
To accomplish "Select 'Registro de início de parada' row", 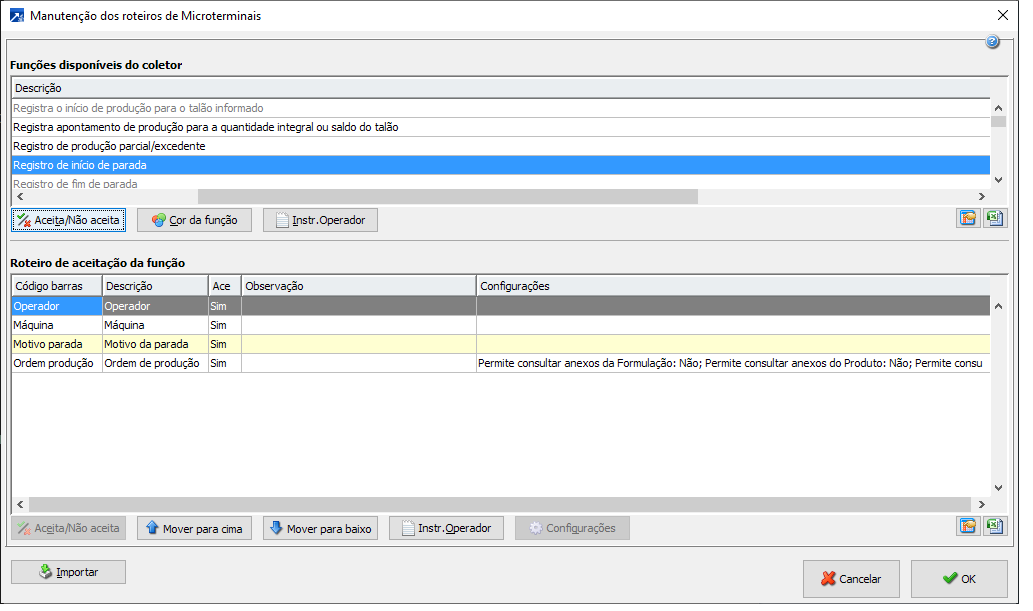I will (x=501, y=165).
